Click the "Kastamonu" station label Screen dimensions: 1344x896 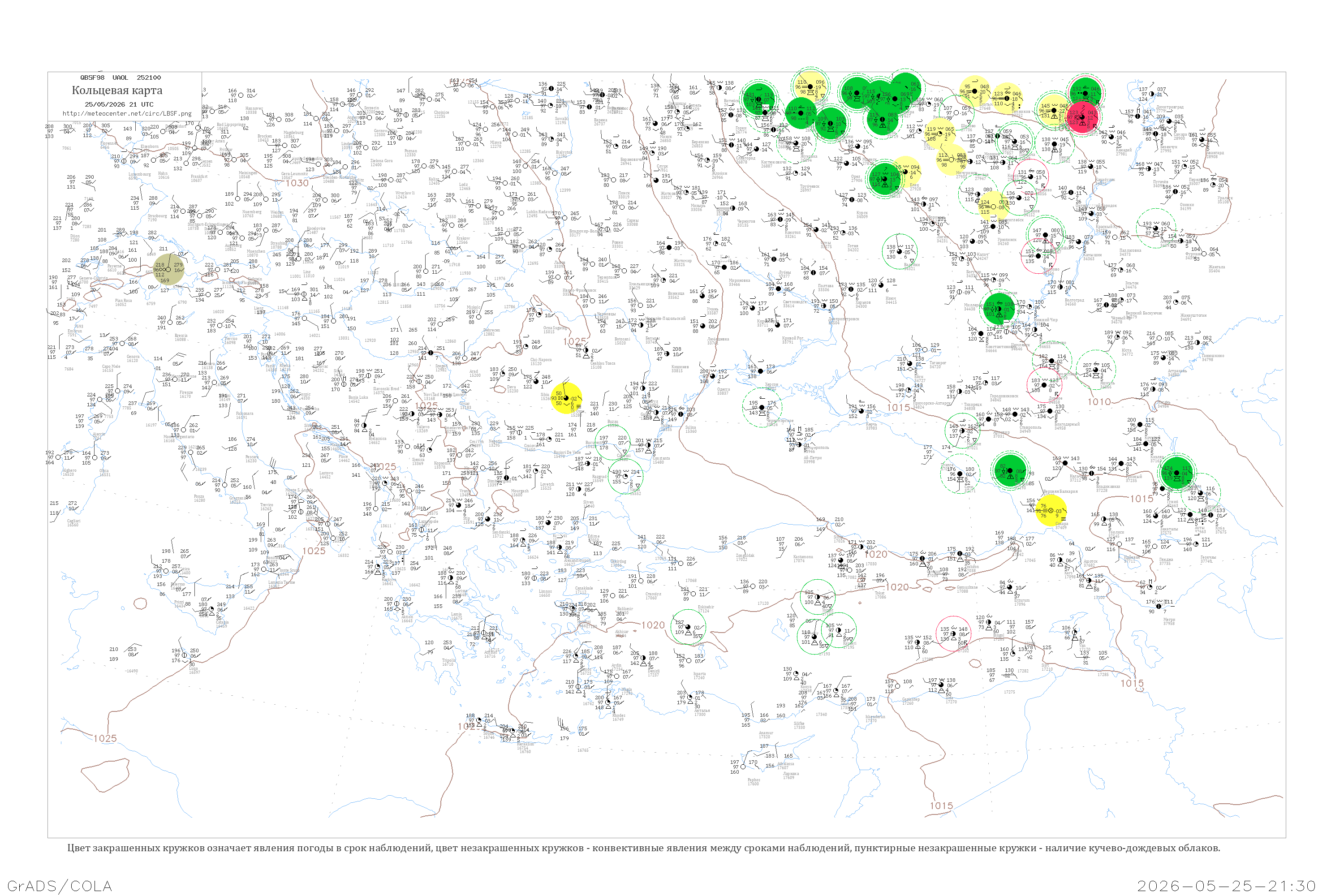(803, 556)
